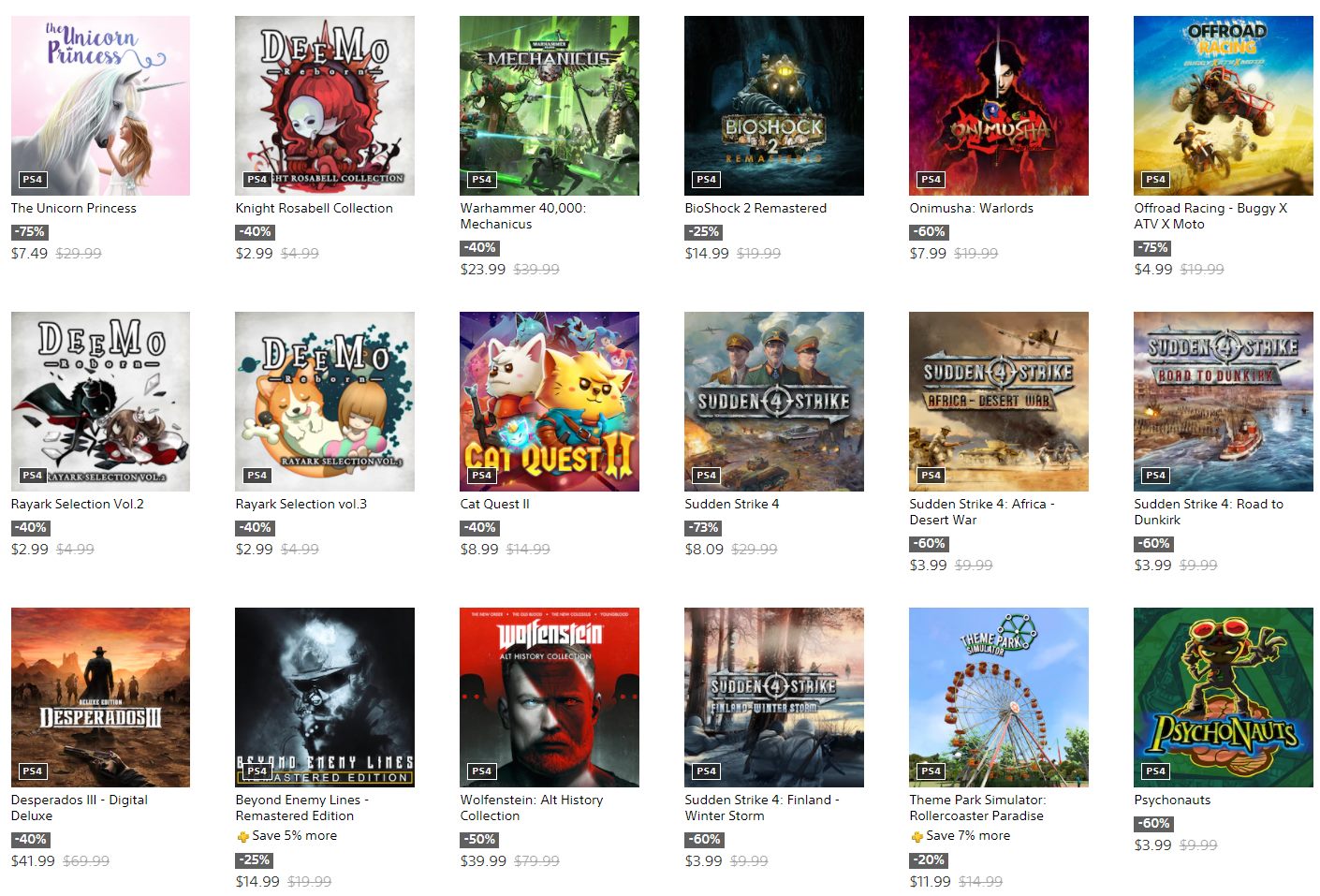The width and height of the screenshot is (1320, 896).
Task: Click the Knight Rosabell Collection title
Action: (x=315, y=208)
